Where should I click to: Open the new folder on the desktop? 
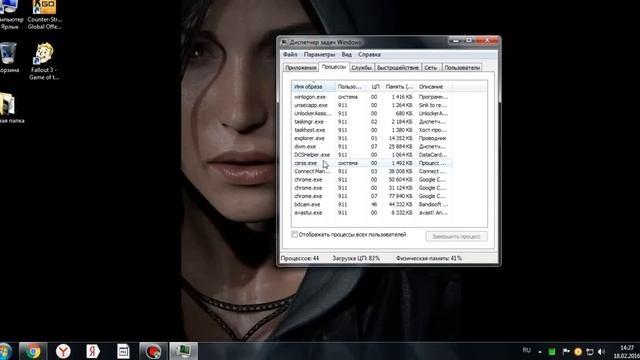point(10,108)
